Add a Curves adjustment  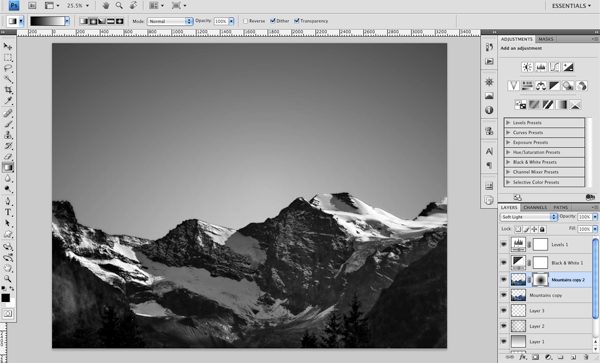[x=554, y=67]
